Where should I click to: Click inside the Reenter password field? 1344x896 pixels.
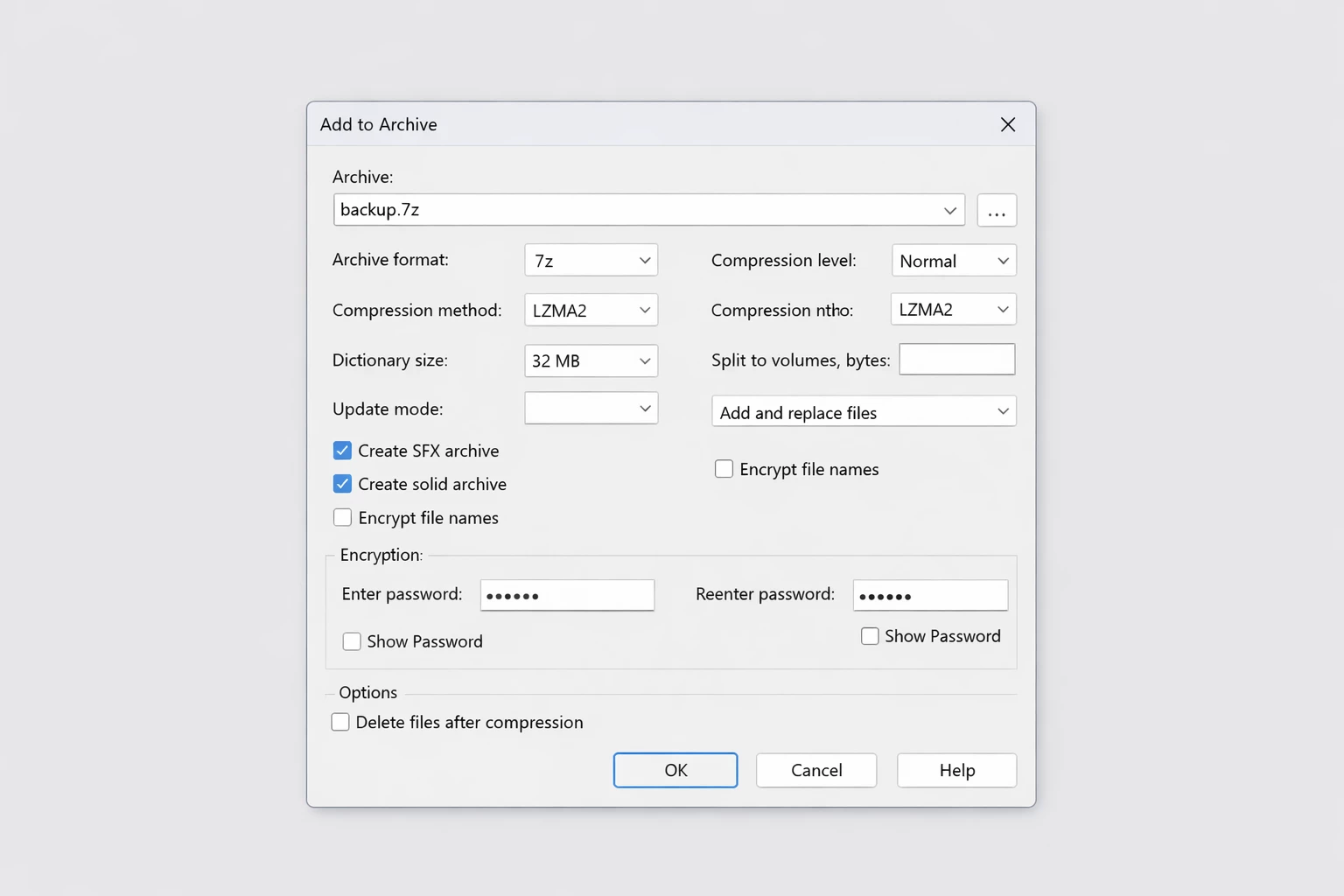click(x=929, y=595)
